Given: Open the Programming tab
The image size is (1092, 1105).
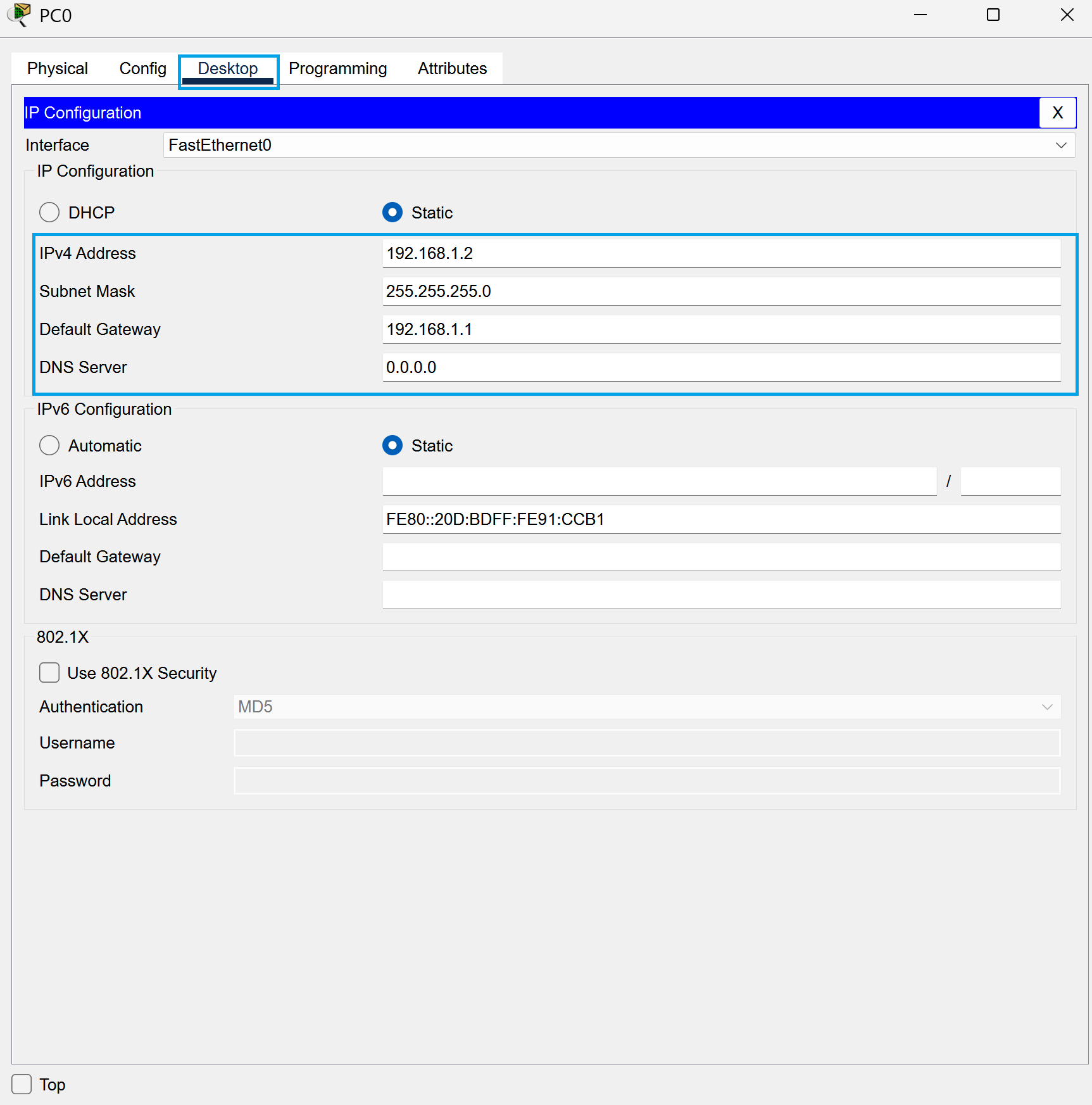Looking at the screenshot, I should [x=337, y=68].
